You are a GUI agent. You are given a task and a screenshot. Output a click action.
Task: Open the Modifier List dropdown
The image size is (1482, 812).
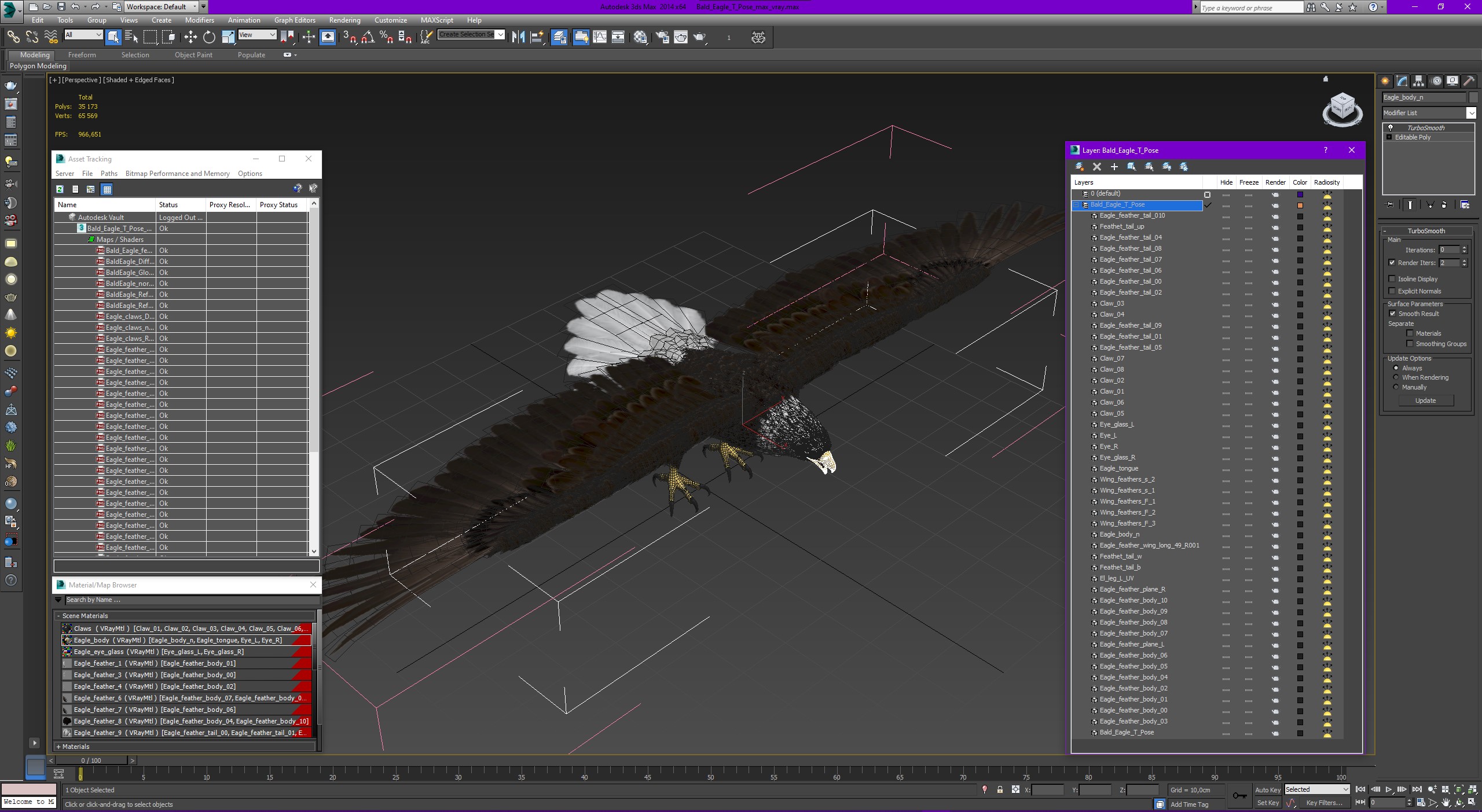click(x=1429, y=113)
